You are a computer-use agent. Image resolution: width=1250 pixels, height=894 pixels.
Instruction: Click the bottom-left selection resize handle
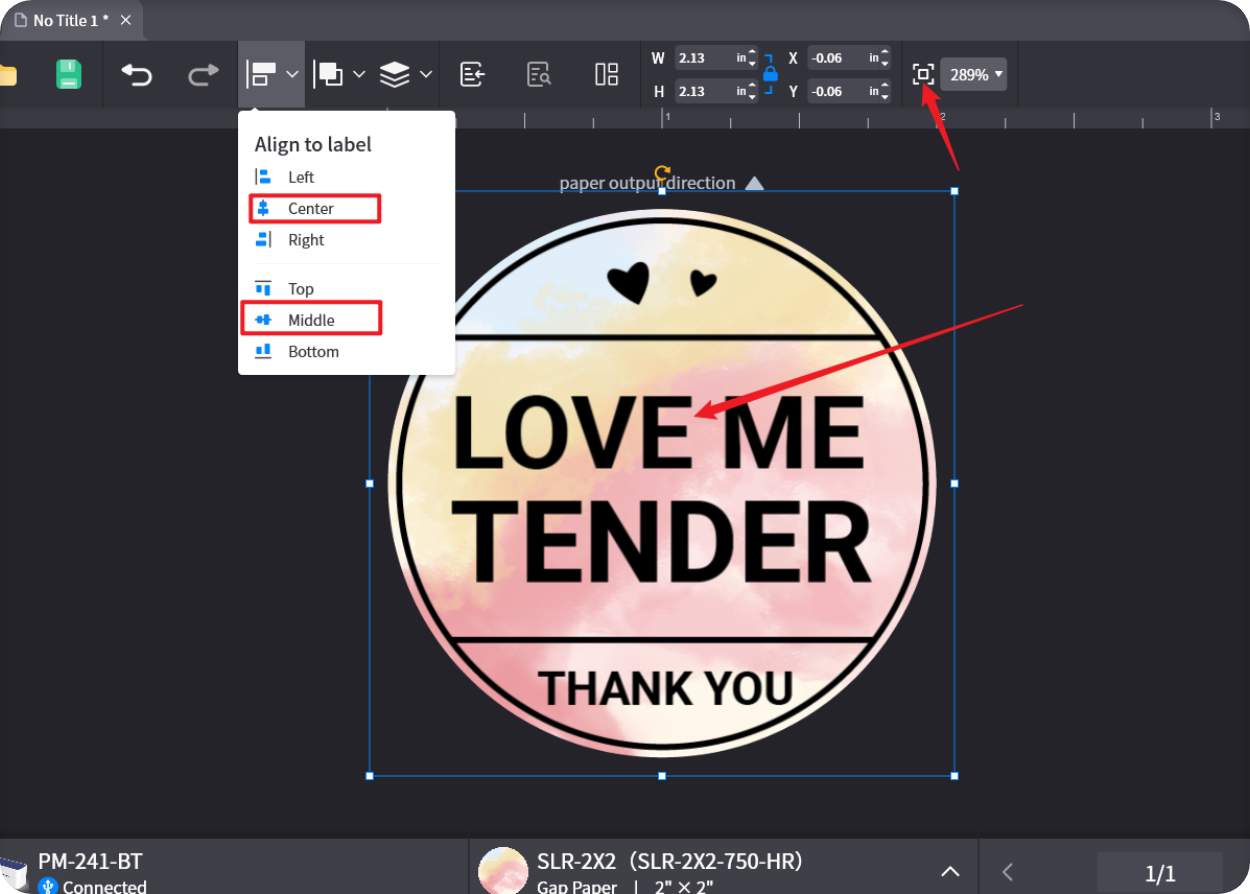[x=369, y=776]
